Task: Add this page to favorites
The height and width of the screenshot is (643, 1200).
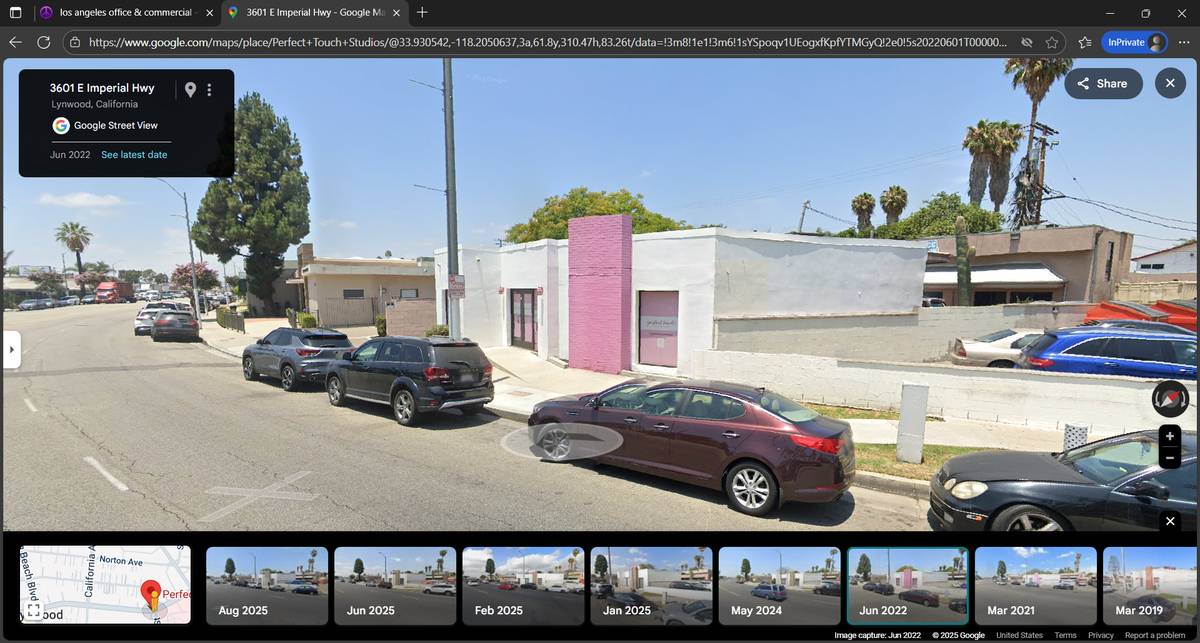Action: click(1052, 42)
